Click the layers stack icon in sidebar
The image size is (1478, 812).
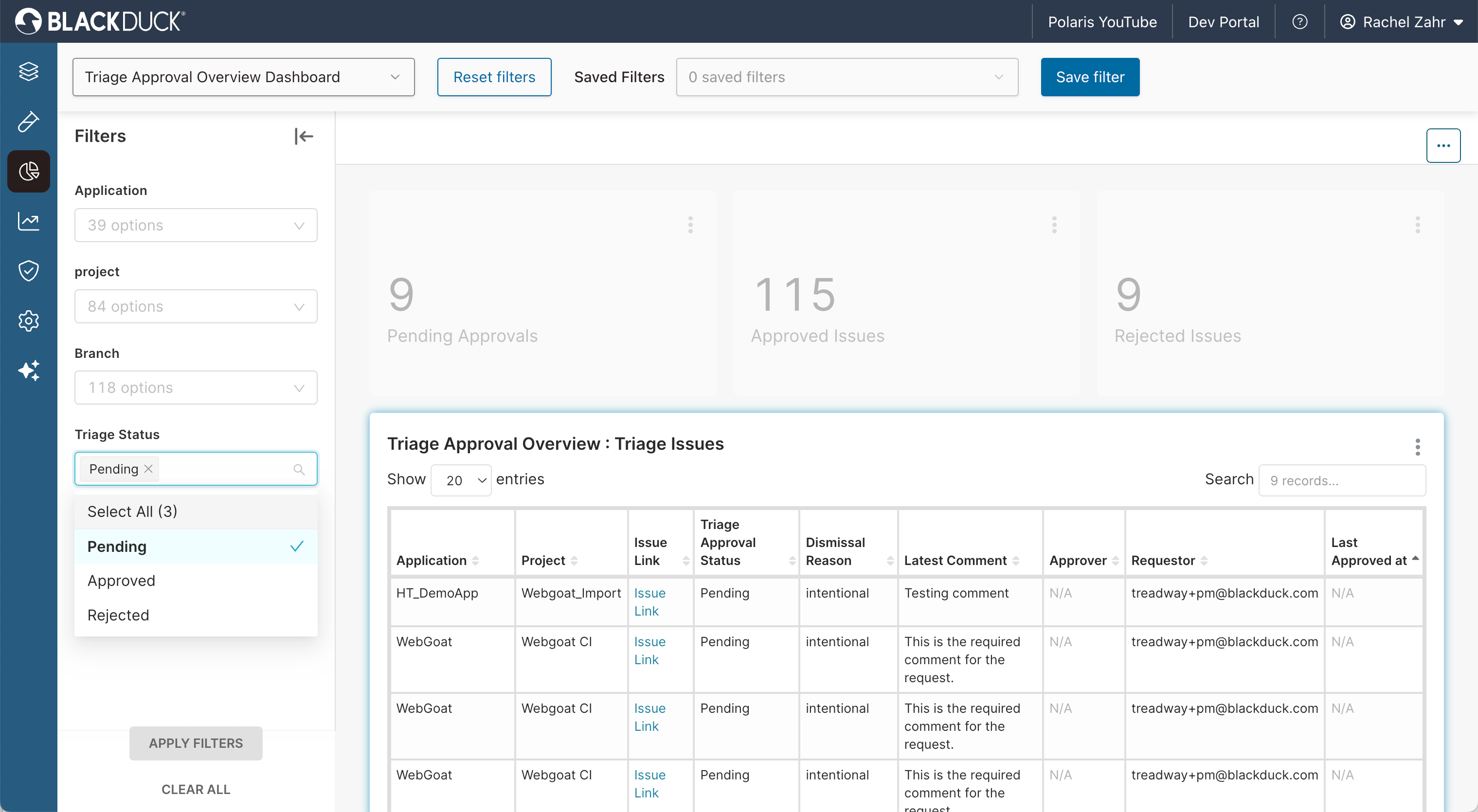(28, 71)
